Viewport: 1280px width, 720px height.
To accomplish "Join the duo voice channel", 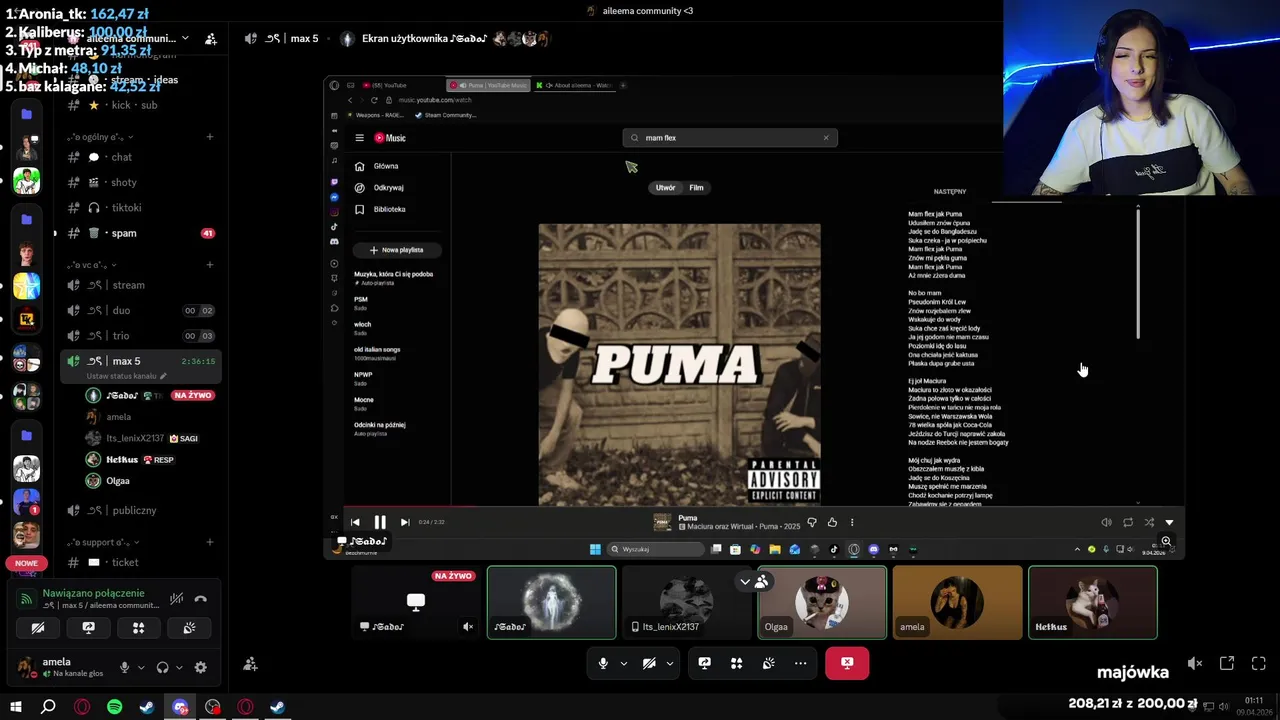I will [141, 310].
